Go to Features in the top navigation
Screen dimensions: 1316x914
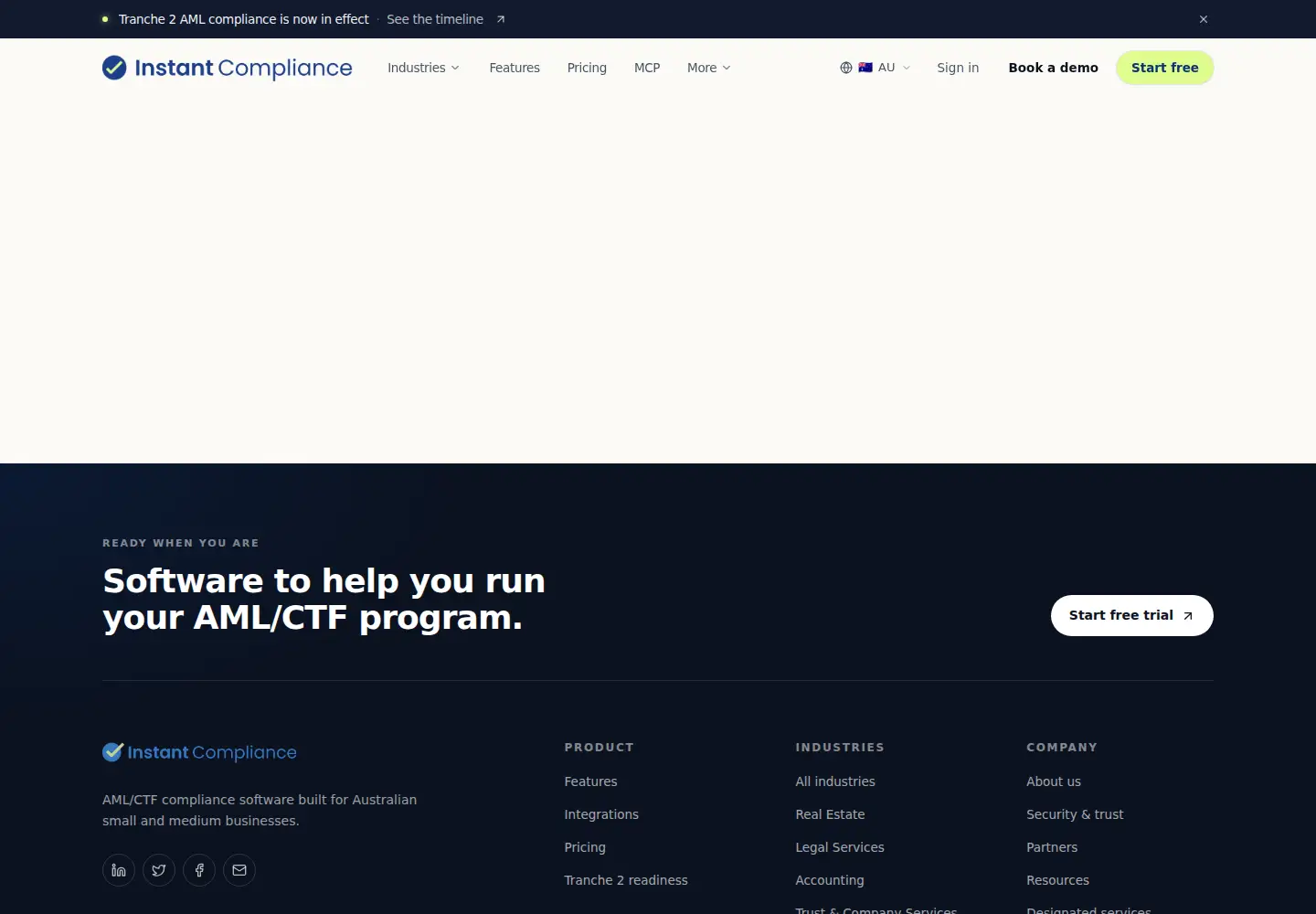(515, 68)
